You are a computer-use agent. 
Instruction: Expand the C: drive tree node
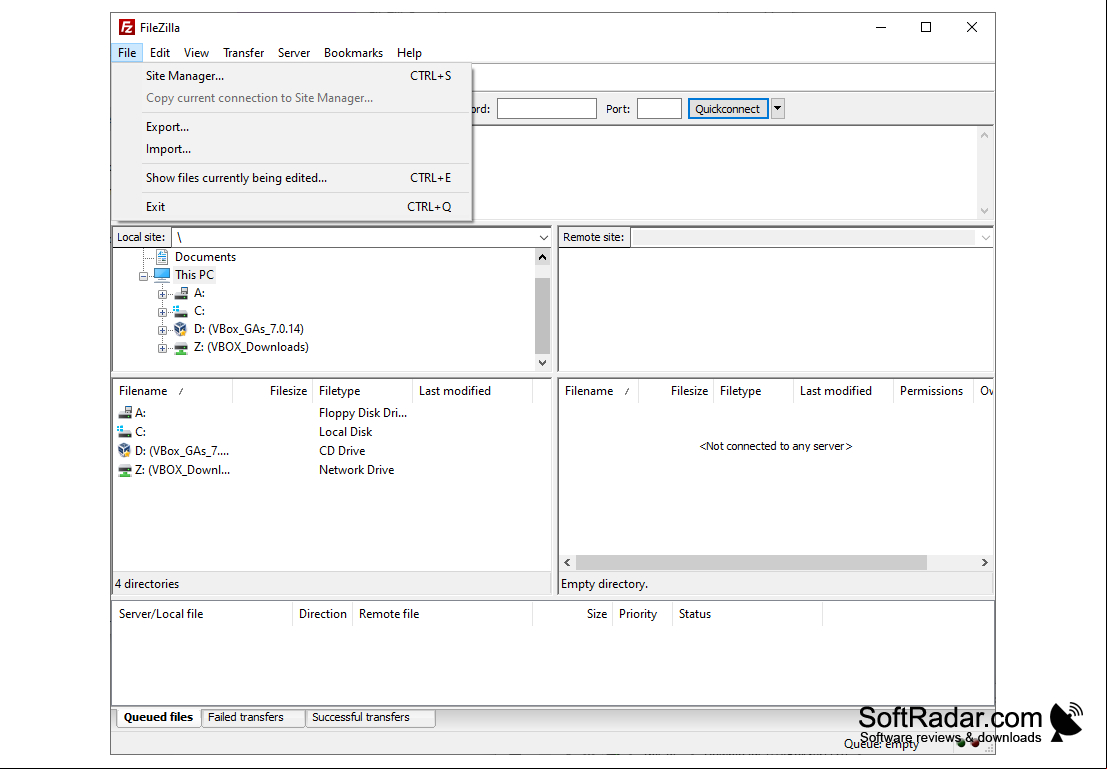pyautogui.click(x=162, y=312)
